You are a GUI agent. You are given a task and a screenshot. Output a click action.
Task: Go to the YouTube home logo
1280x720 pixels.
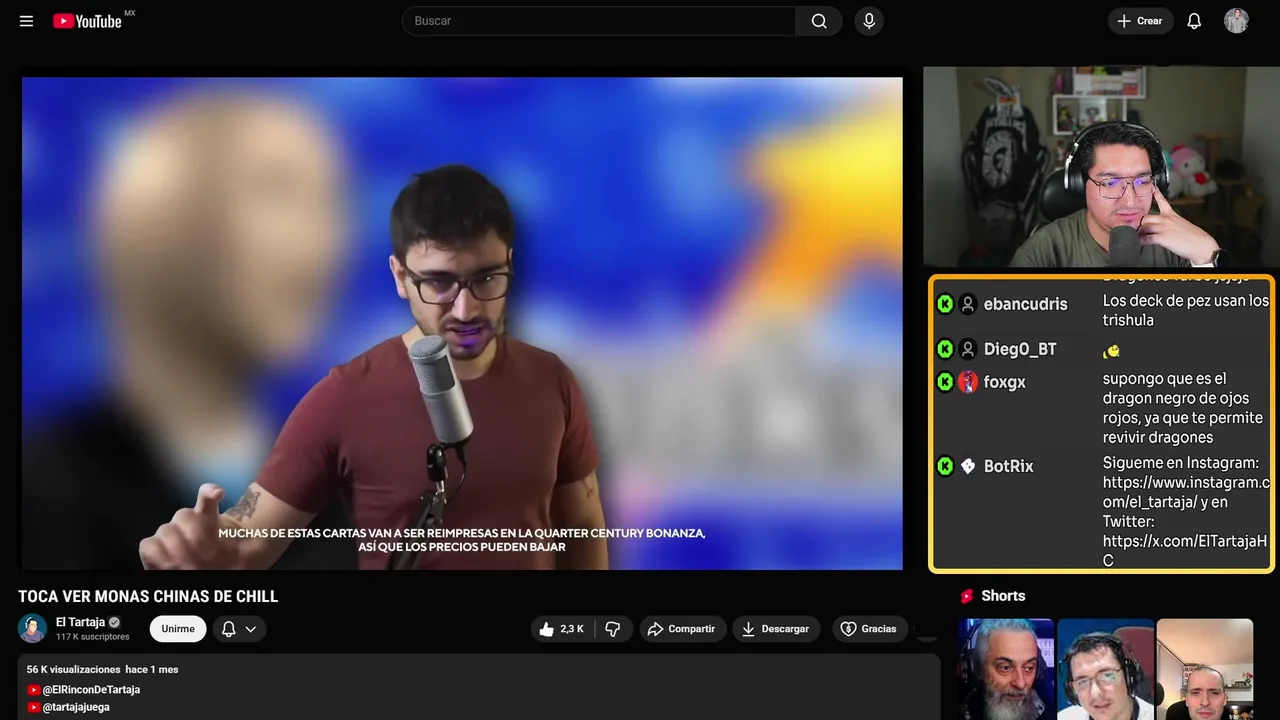tap(88, 21)
